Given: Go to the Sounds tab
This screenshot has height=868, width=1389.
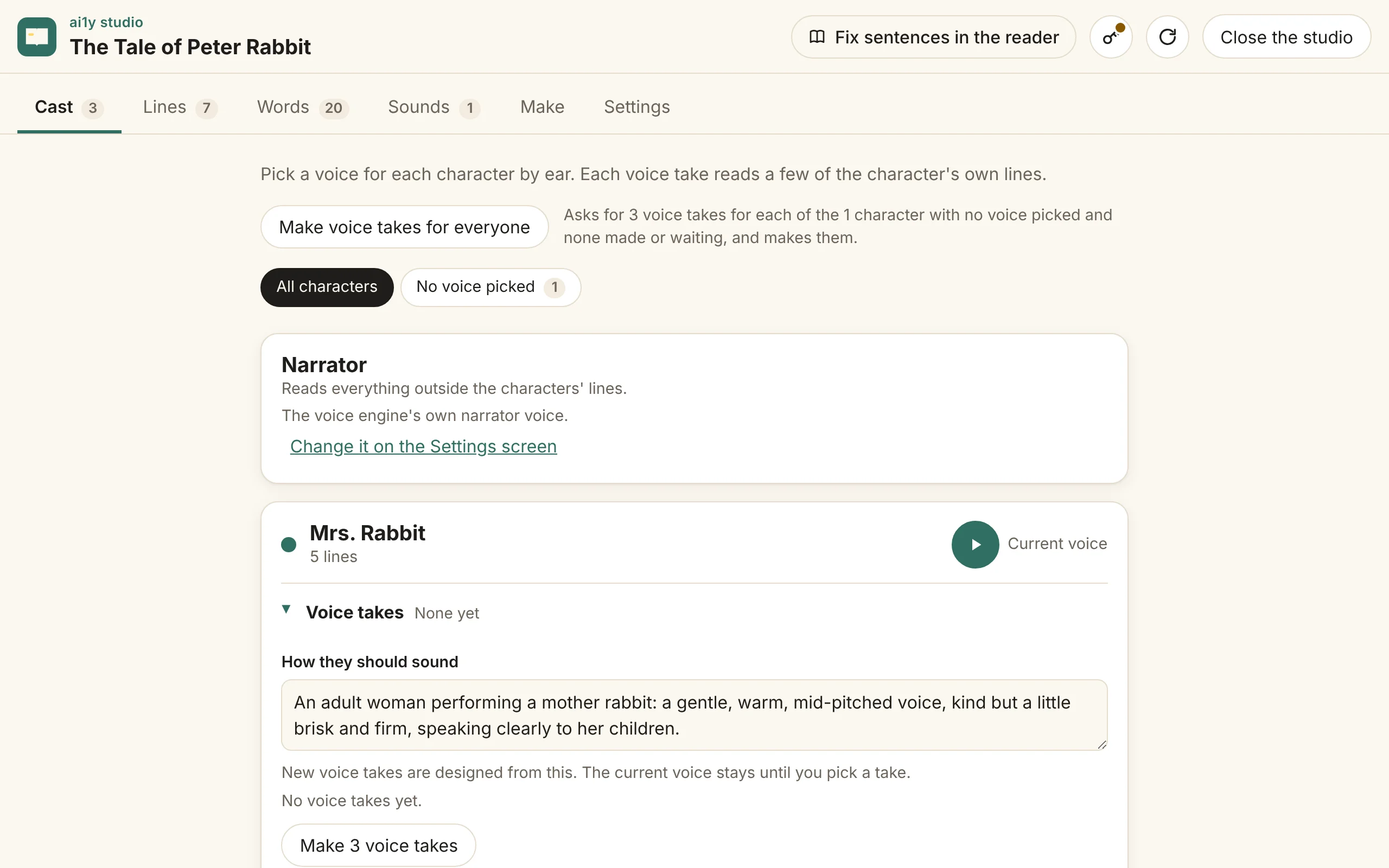Looking at the screenshot, I should click(434, 107).
